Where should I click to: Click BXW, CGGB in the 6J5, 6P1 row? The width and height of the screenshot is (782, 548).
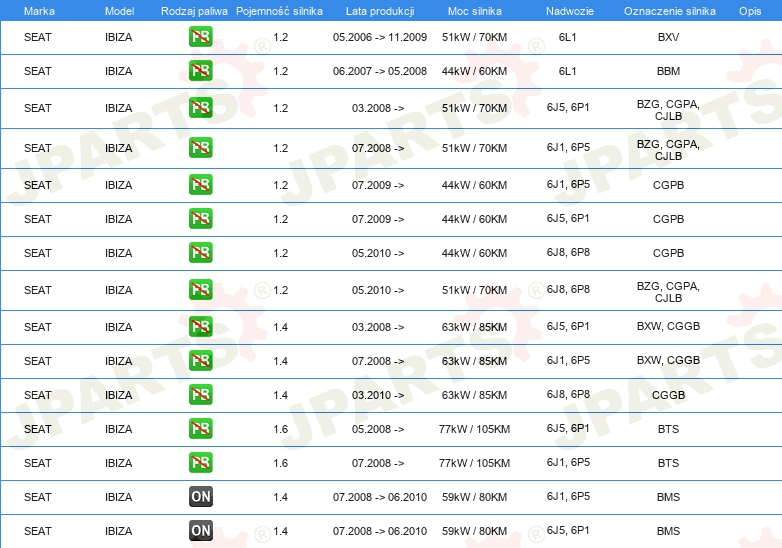coord(668,326)
